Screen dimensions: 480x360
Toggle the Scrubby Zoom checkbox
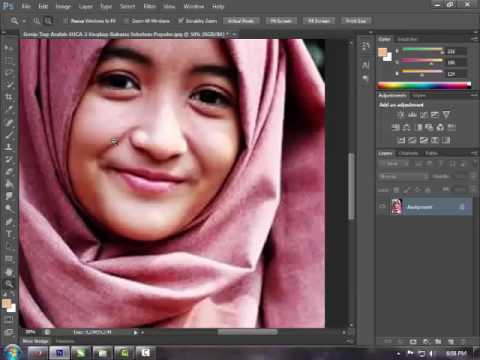tap(181, 21)
